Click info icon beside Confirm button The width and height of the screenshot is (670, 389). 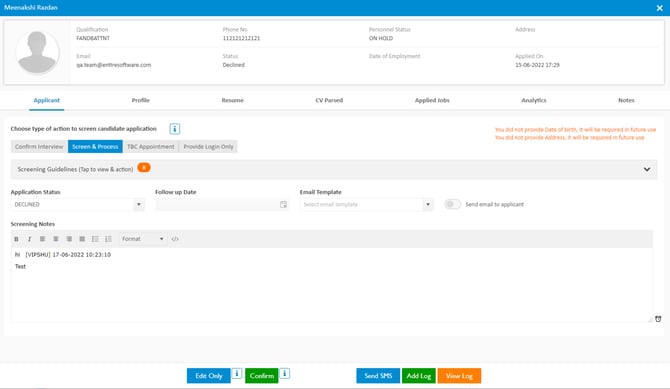click(x=285, y=374)
